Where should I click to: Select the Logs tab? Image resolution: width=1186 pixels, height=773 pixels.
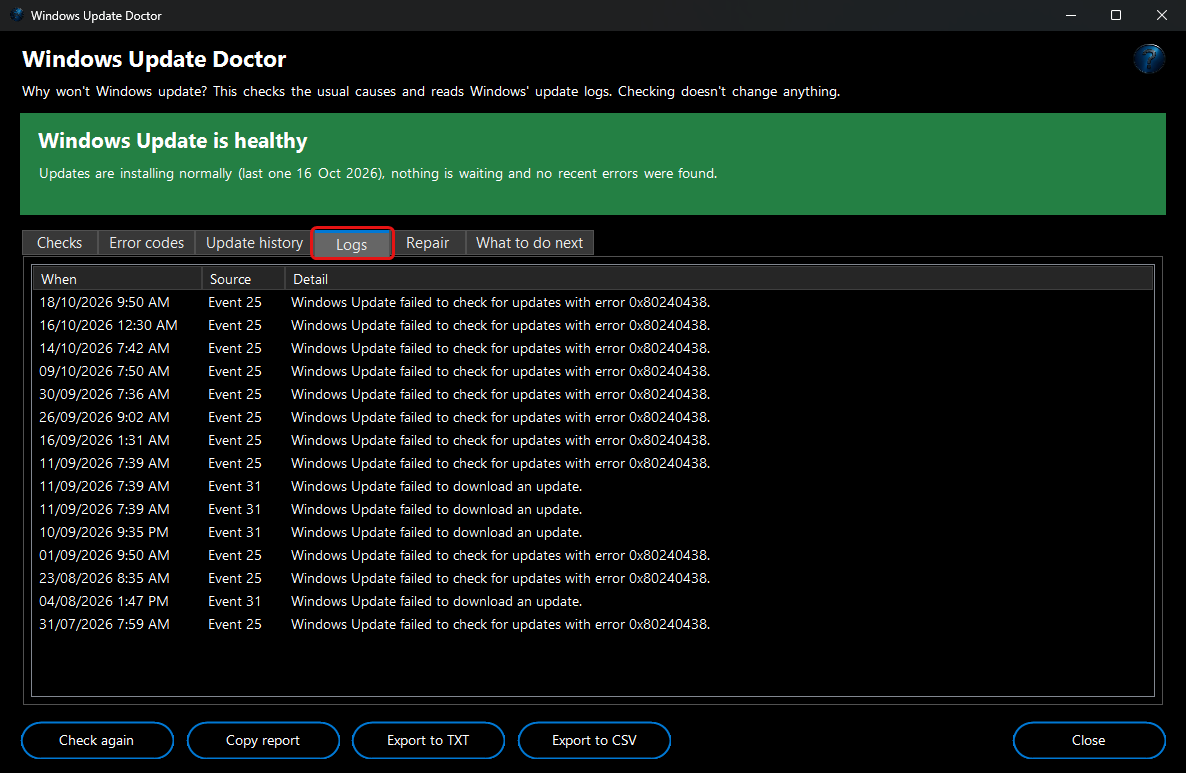(352, 244)
